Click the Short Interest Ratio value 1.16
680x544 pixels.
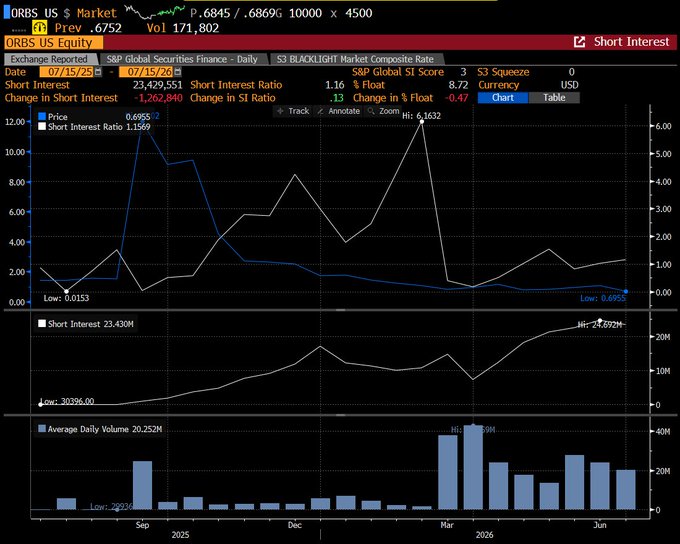[x=334, y=85]
